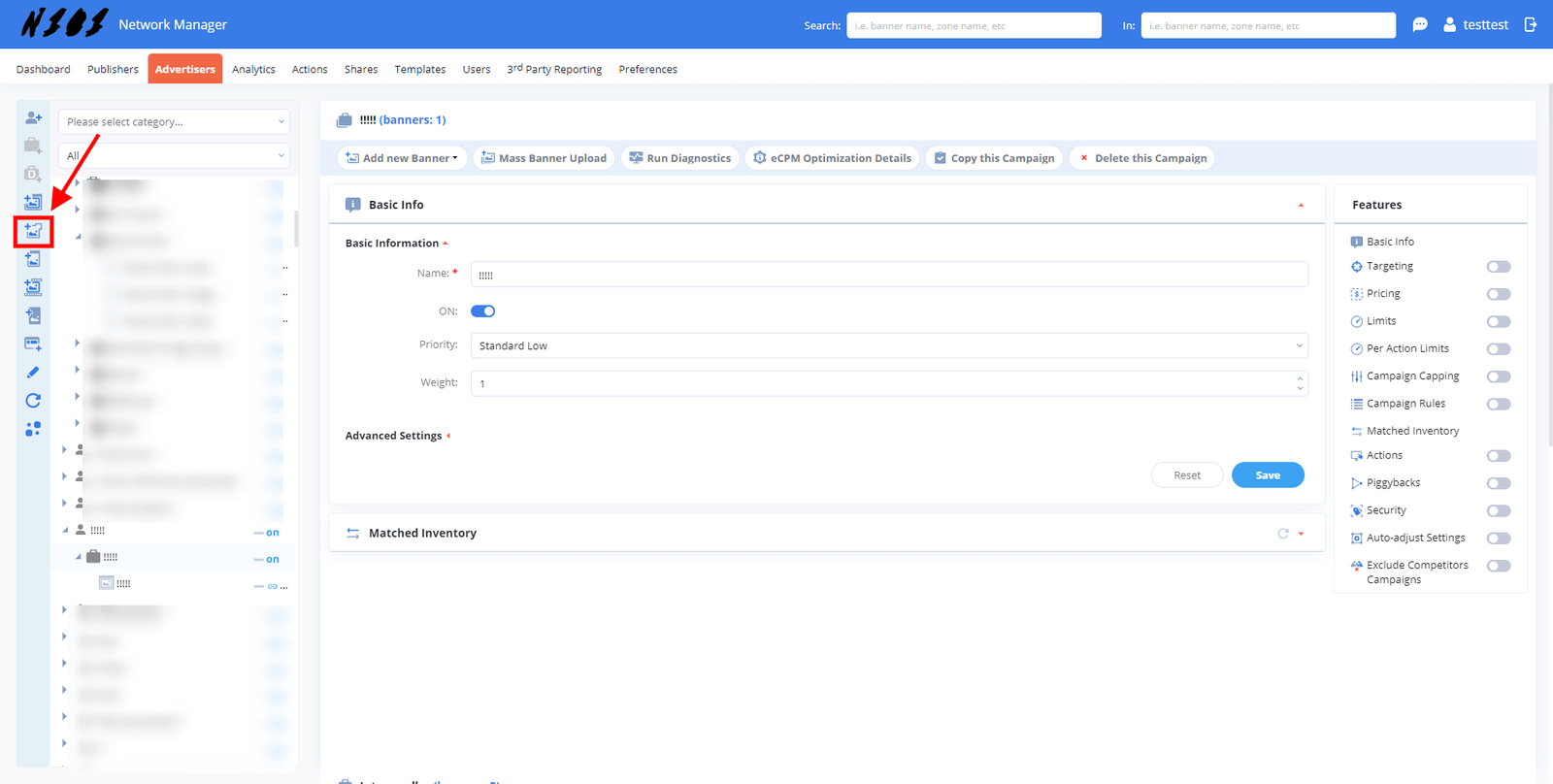Enable Exclude Competitors Campaigns toggle
The image size is (1553, 784).
click(x=1499, y=566)
